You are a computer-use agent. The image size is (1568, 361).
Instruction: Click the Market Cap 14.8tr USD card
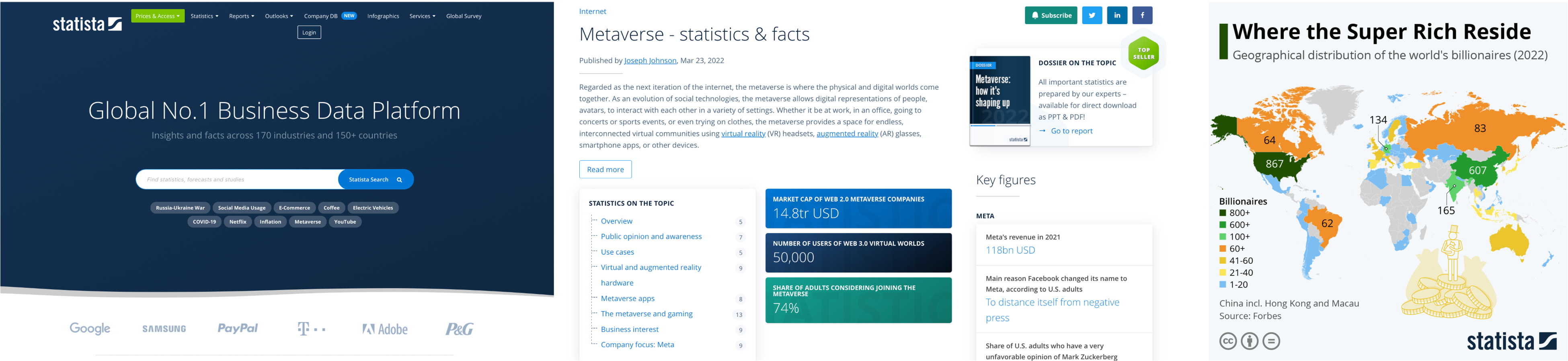(858, 208)
